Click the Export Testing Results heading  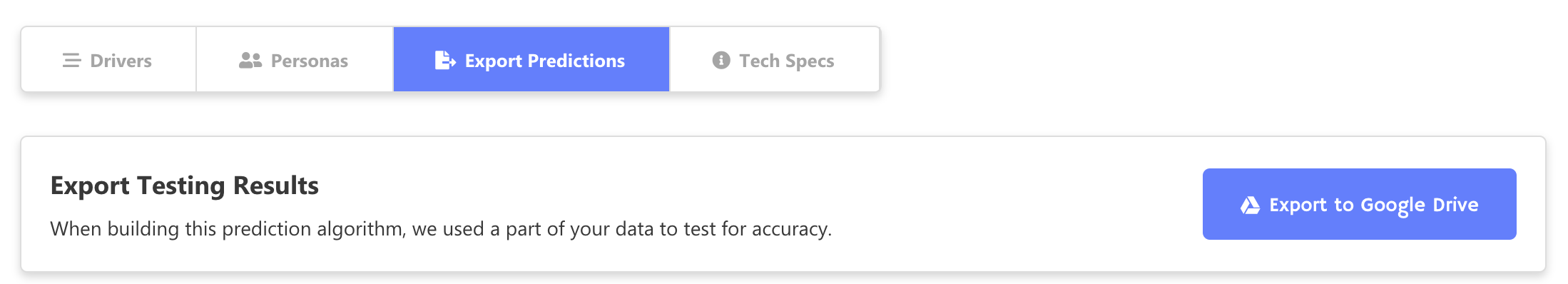(x=185, y=186)
